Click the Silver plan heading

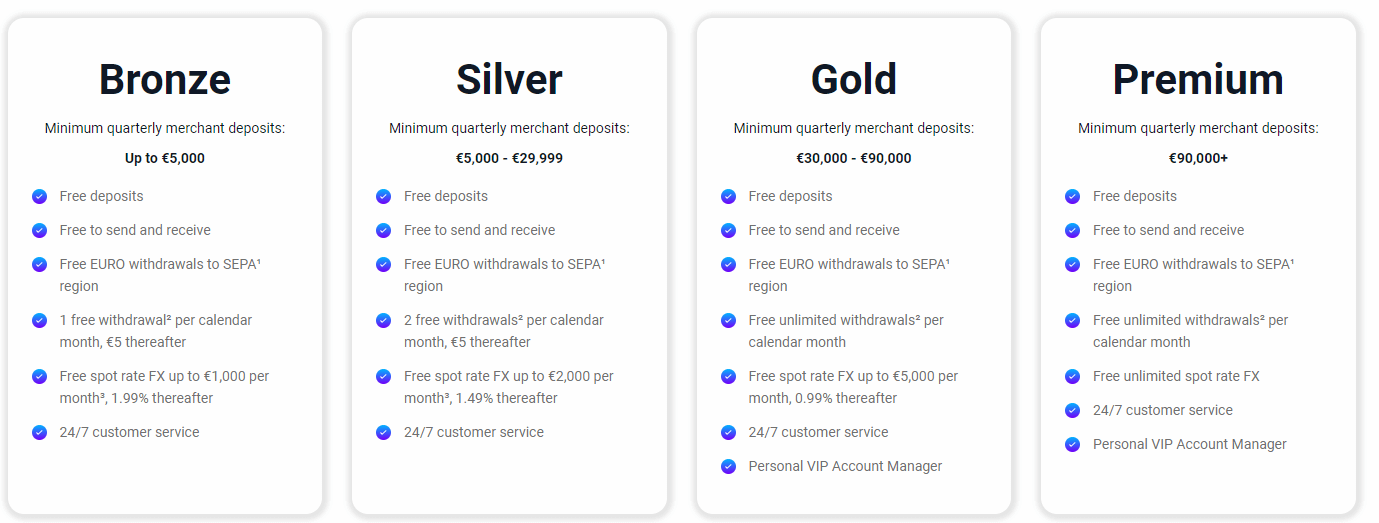(509, 80)
